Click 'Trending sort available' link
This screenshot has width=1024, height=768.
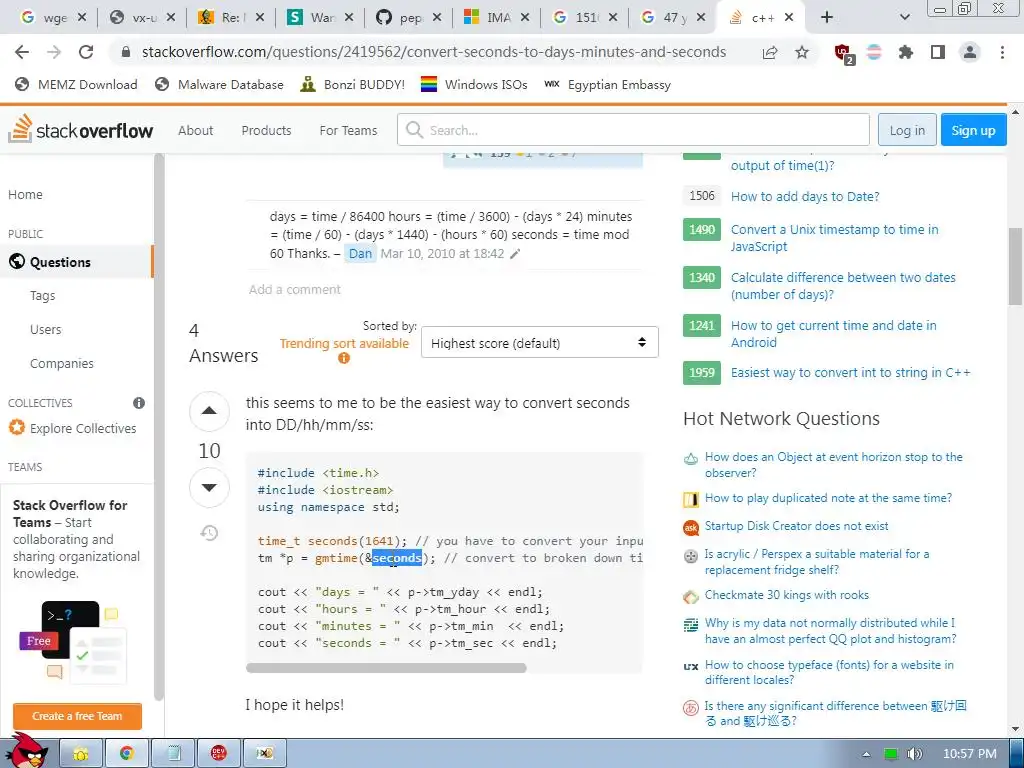[x=344, y=344]
